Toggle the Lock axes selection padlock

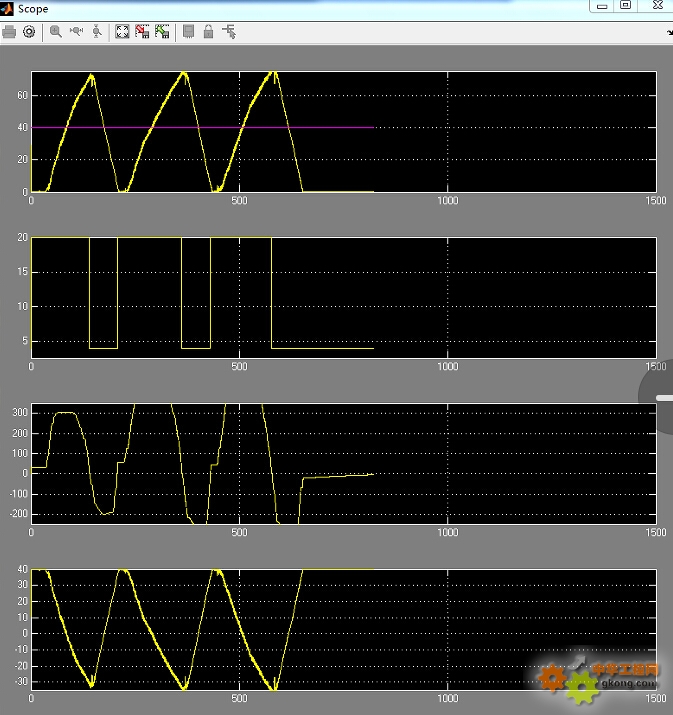(208, 31)
